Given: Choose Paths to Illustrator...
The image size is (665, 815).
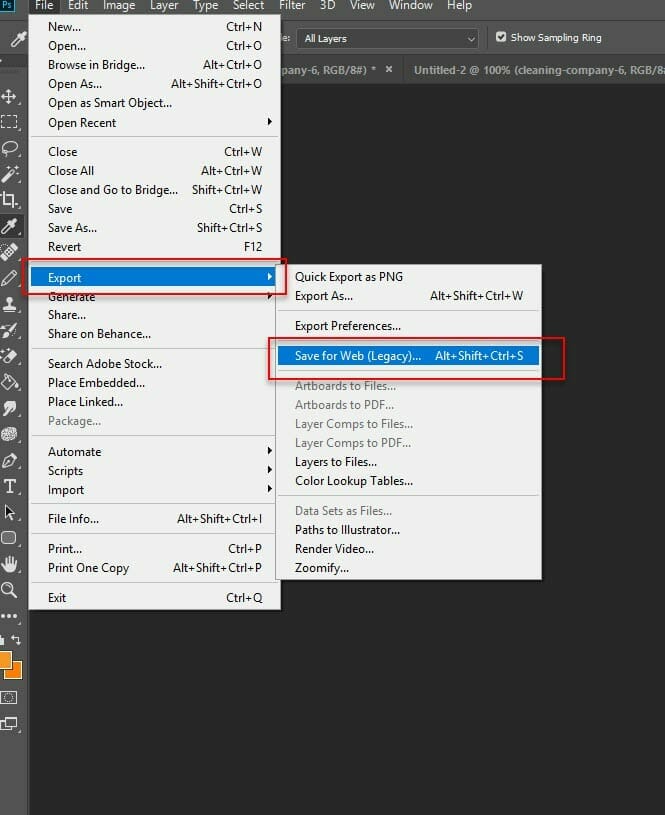Looking at the screenshot, I should coord(408,530).
